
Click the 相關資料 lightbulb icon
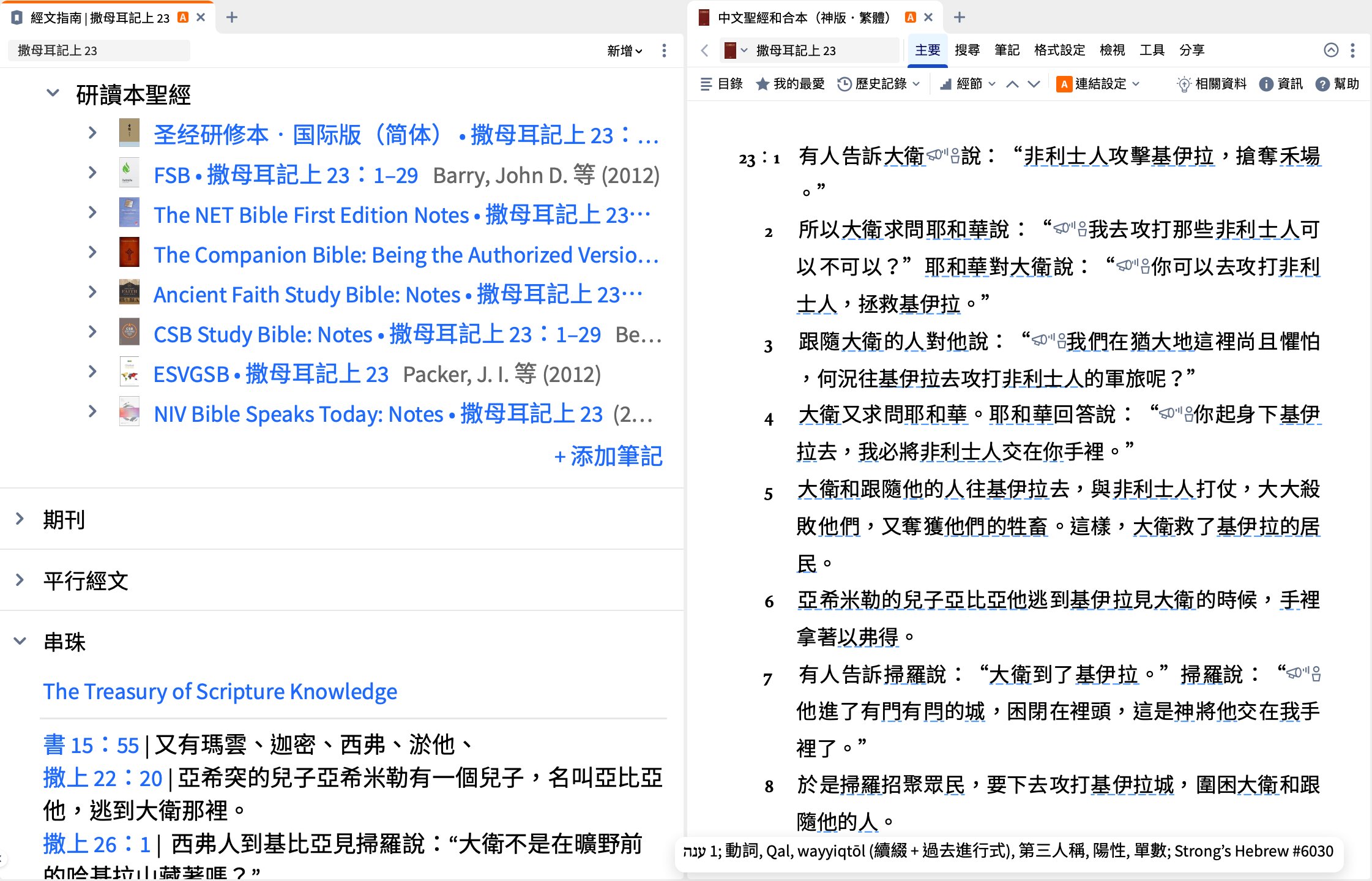[x=1184, y=84]
